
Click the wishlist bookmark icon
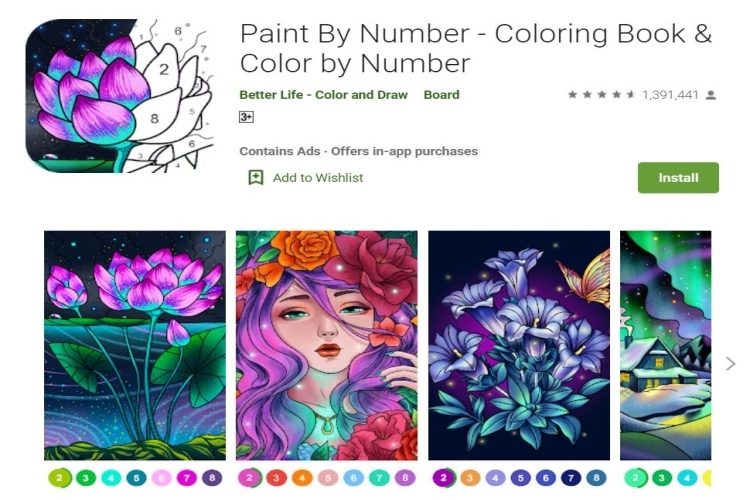point(256,178)
